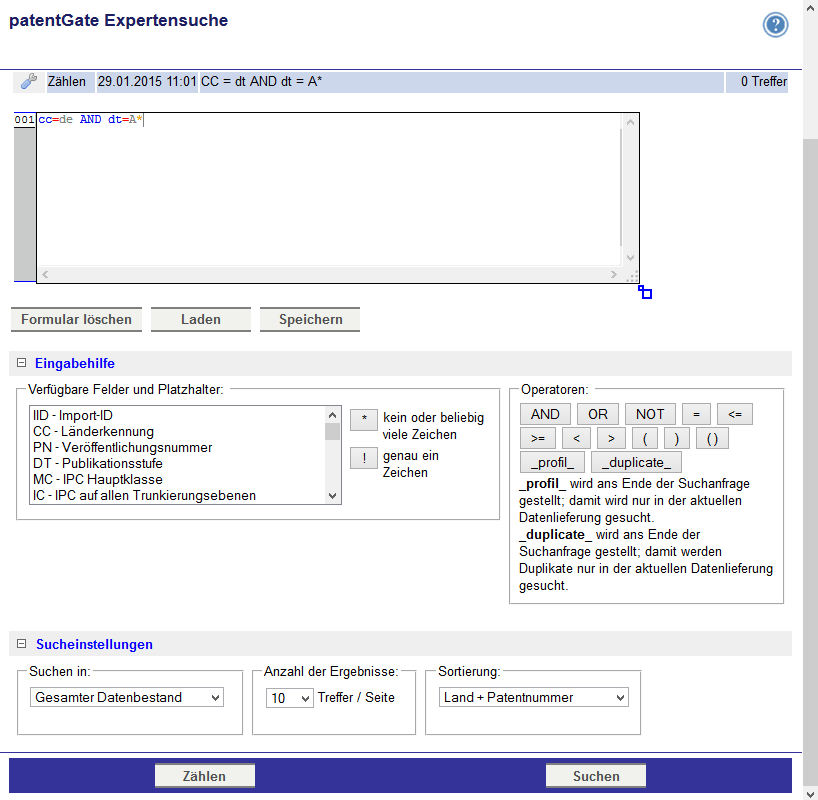
Task: Click the Eingabehilfe heading link
Action: (75, 363)
